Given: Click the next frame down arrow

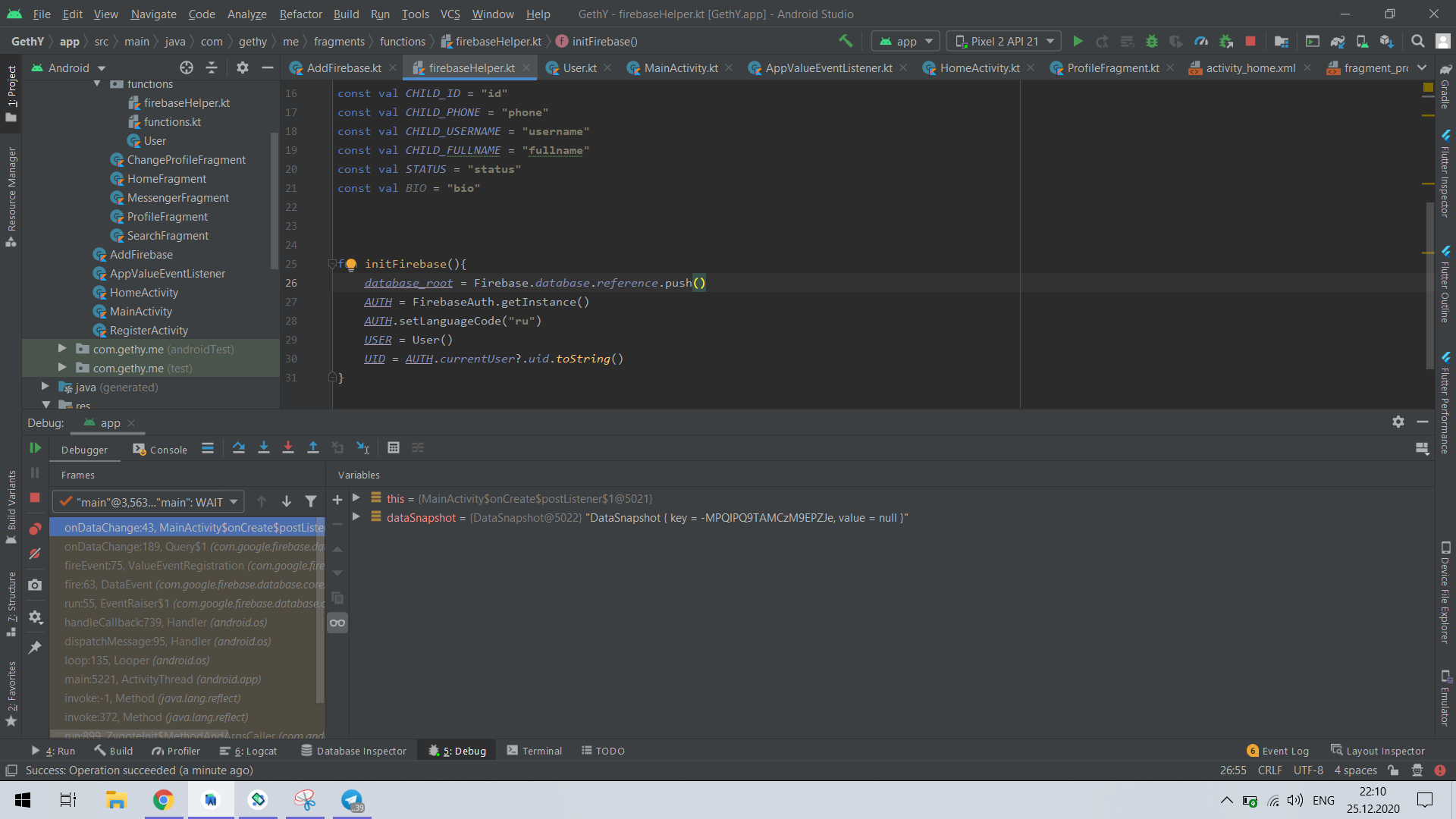Looking at the screenshot, I should click(x=287, y=501).
